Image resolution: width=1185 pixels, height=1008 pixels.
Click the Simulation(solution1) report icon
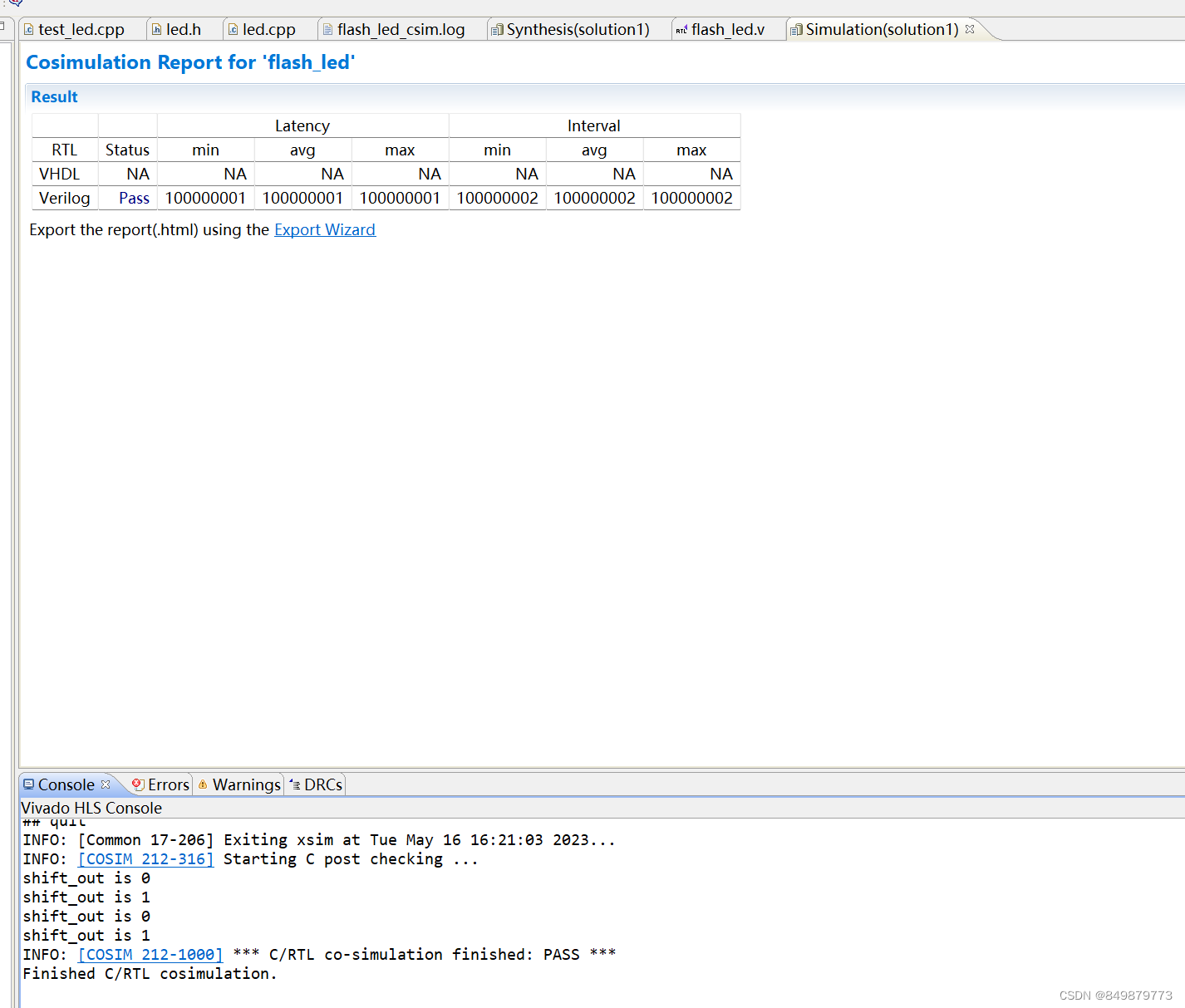[x=796, y=30]
